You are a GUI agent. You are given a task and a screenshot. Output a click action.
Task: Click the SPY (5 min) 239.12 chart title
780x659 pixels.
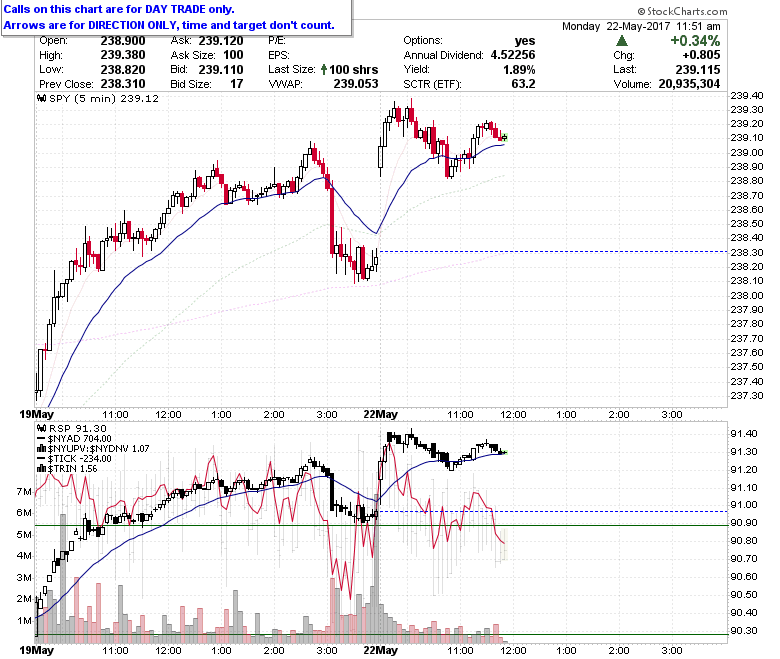coord(104,98)
